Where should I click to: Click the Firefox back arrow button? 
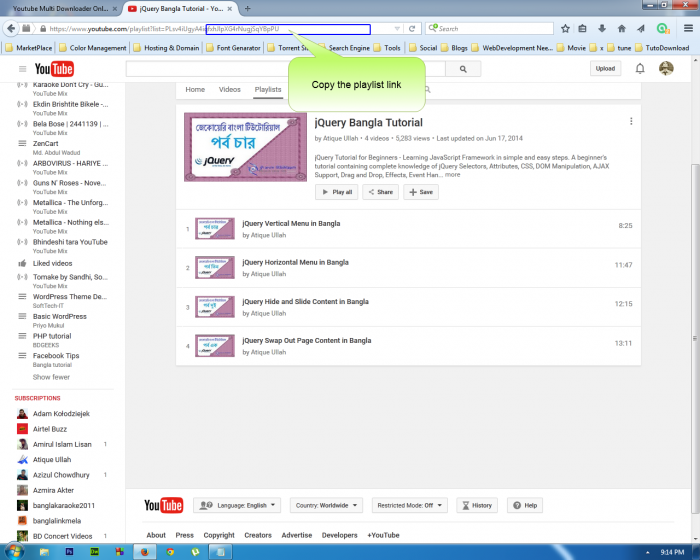click(11, 29)
